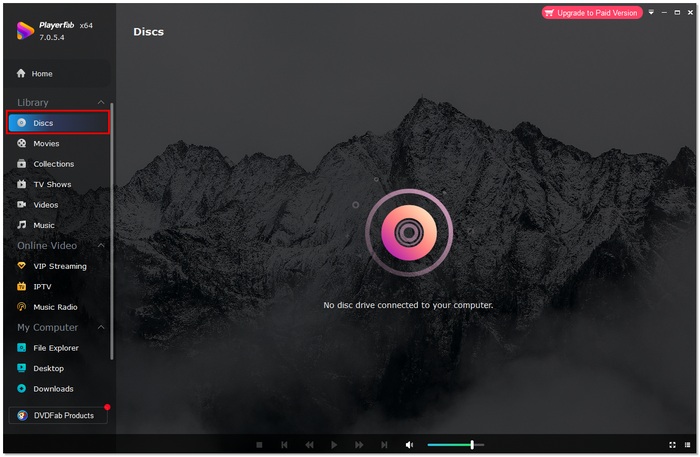
Task: Open Collections in the sidebar
Action: click(53, 164)
